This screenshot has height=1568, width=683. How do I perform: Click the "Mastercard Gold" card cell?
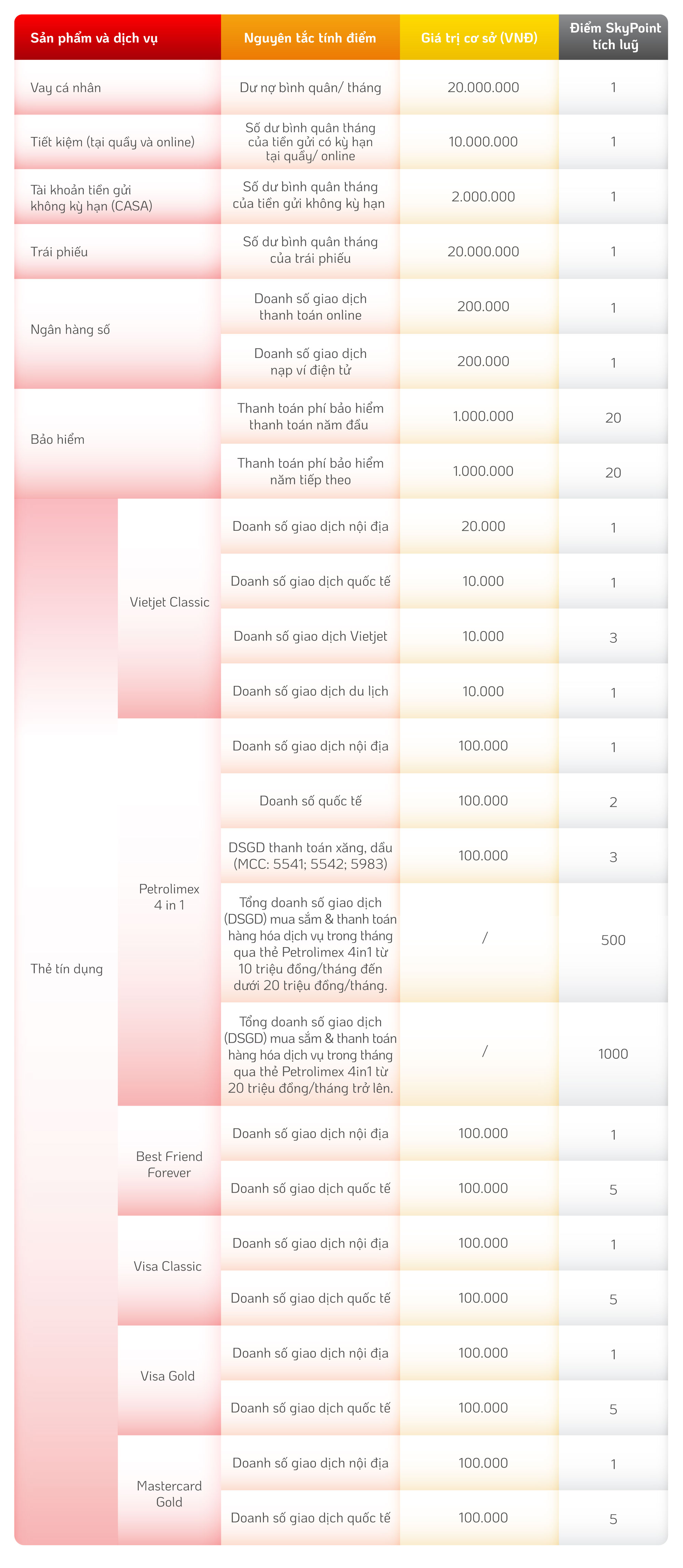(169, 1493)
